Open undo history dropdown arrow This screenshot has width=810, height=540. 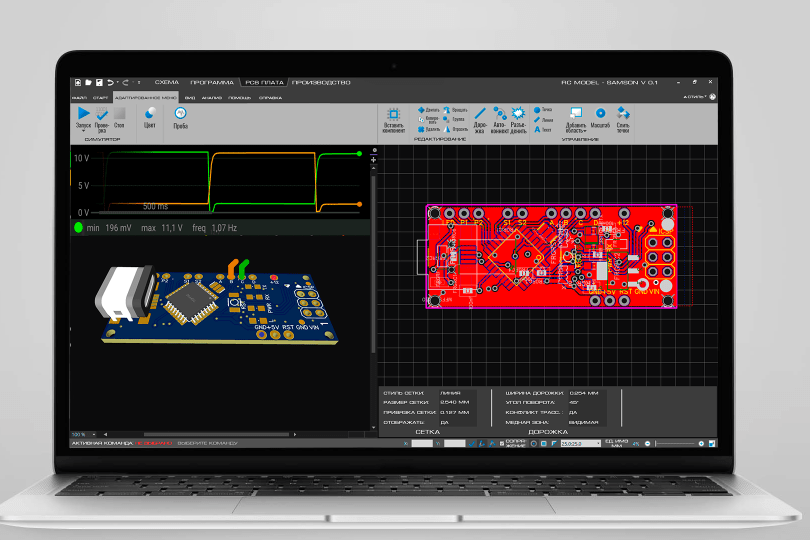tap(117, 82)
